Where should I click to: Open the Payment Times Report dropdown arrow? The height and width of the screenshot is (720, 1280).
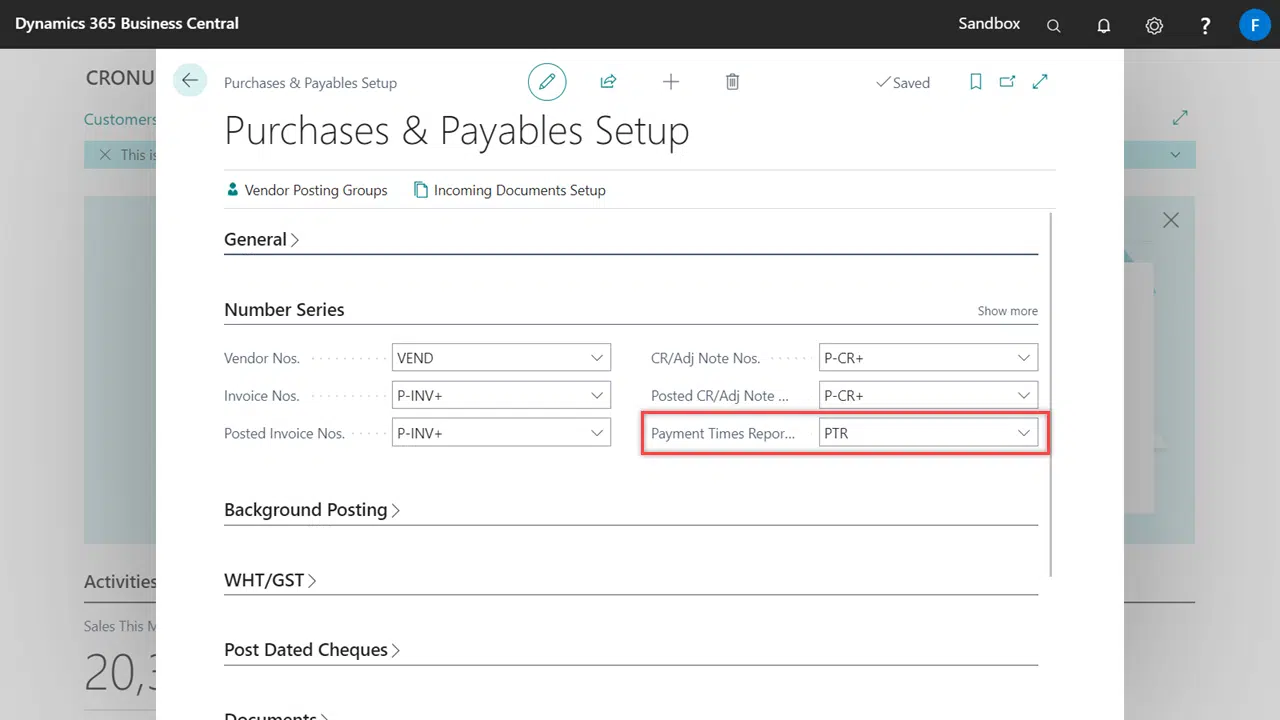pos(1024,433)
